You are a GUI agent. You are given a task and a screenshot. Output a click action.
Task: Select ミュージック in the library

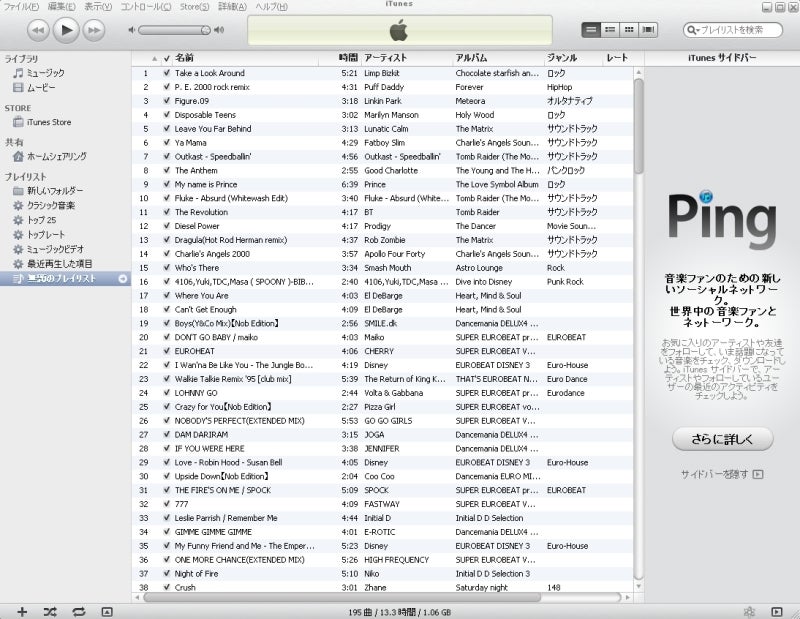point(45,73)
